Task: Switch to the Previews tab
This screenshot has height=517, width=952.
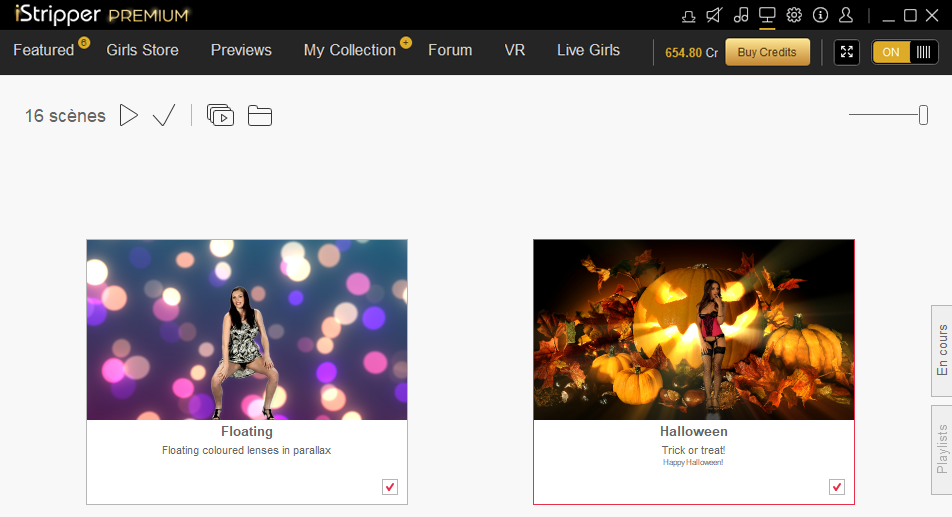Action: point(241,50)
